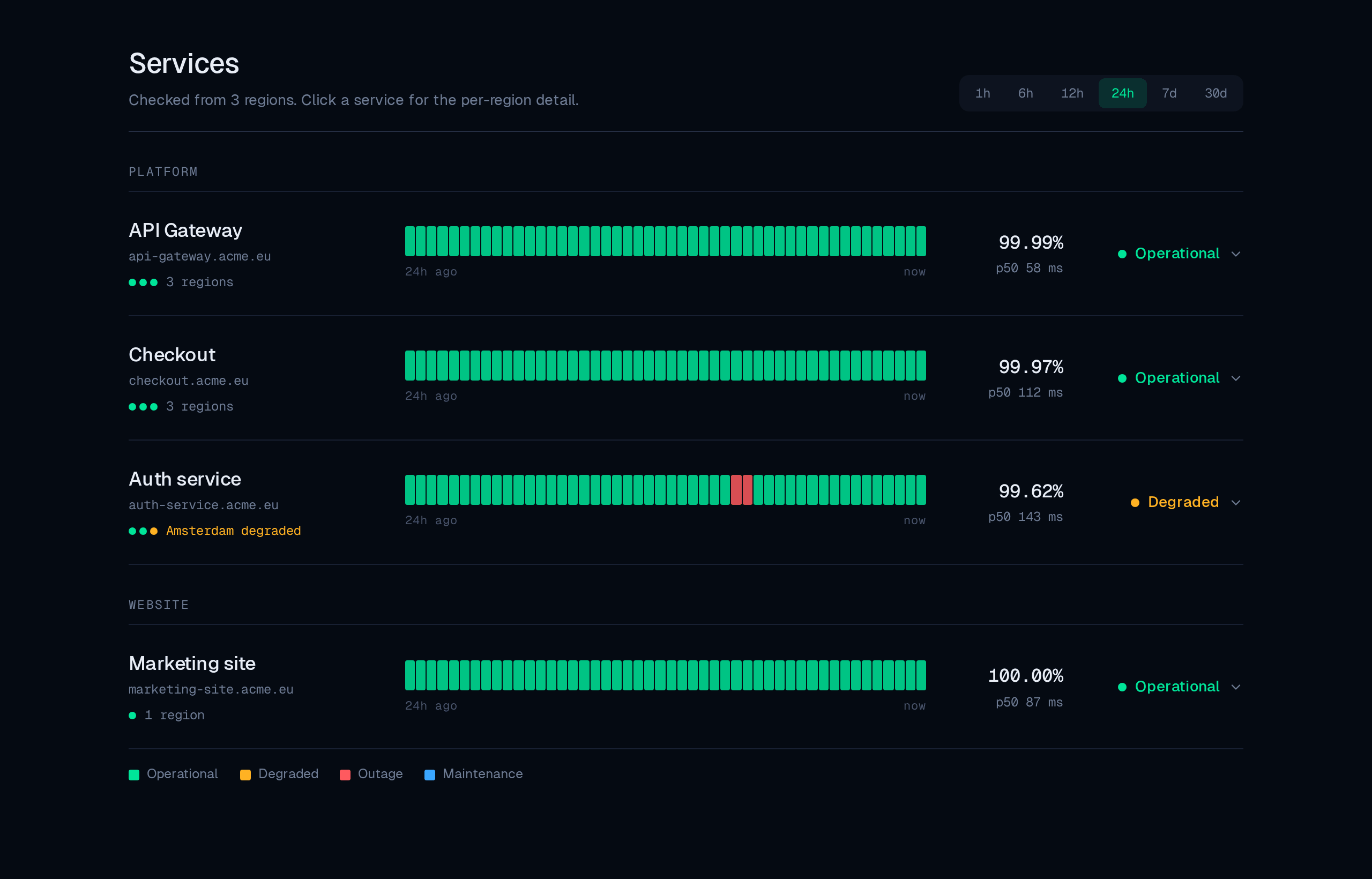Click "api-gateway.acme.eu" hostname
This screenshot has height=879, width=1372.
200,256
